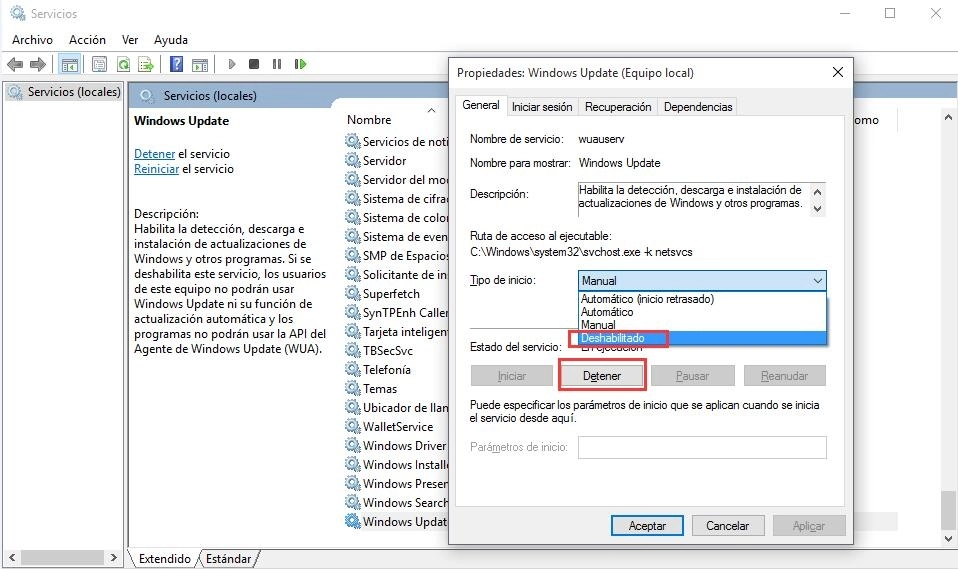Click the left pane scroll-left arrow
The image size is (958, 569).
pyautogui.click(x=12, y=557)
